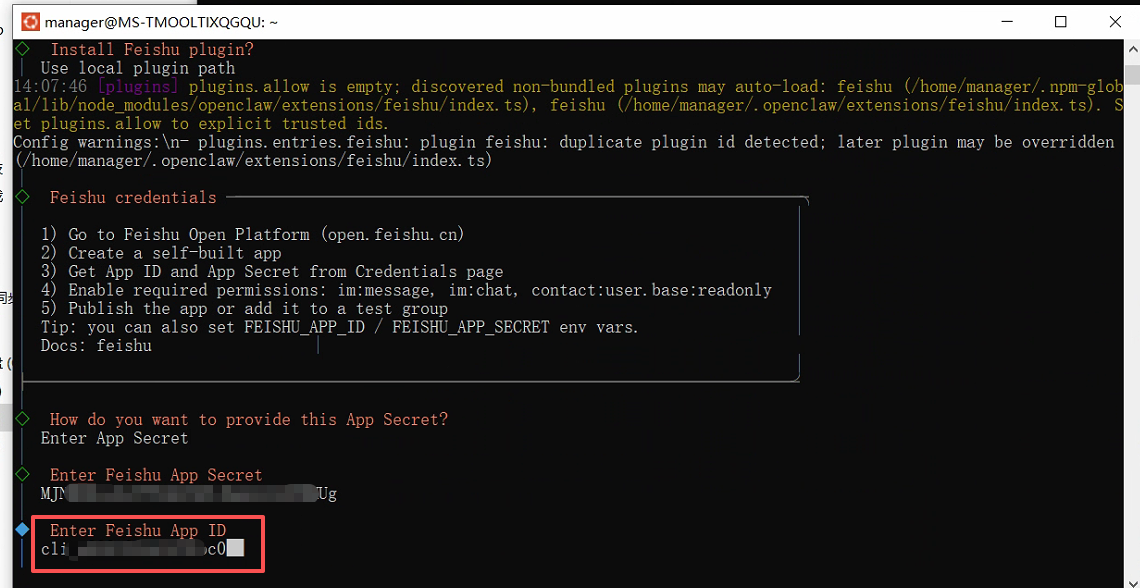Image resolution: width=1140 pixels, height=588 pixels.
Task: Click the 'Feishu credentials' heading
Action: pos(133,198)
